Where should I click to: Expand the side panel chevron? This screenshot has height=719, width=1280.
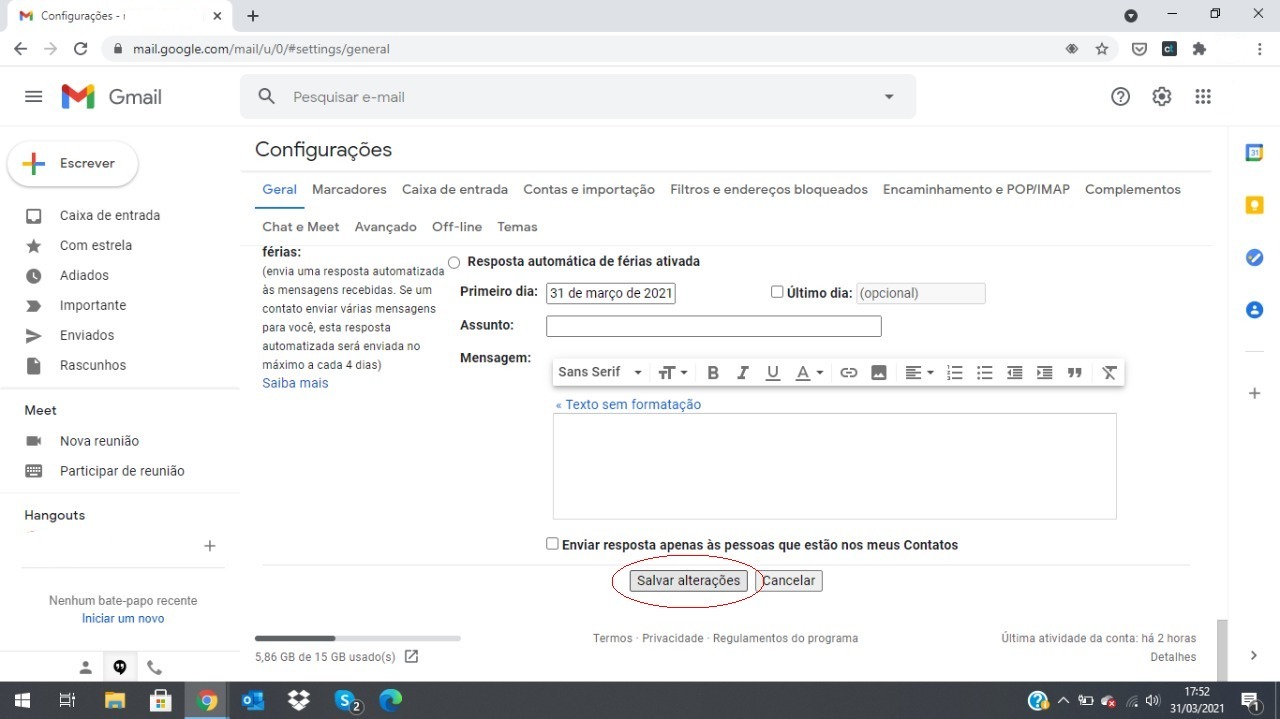click(1254, 655)
